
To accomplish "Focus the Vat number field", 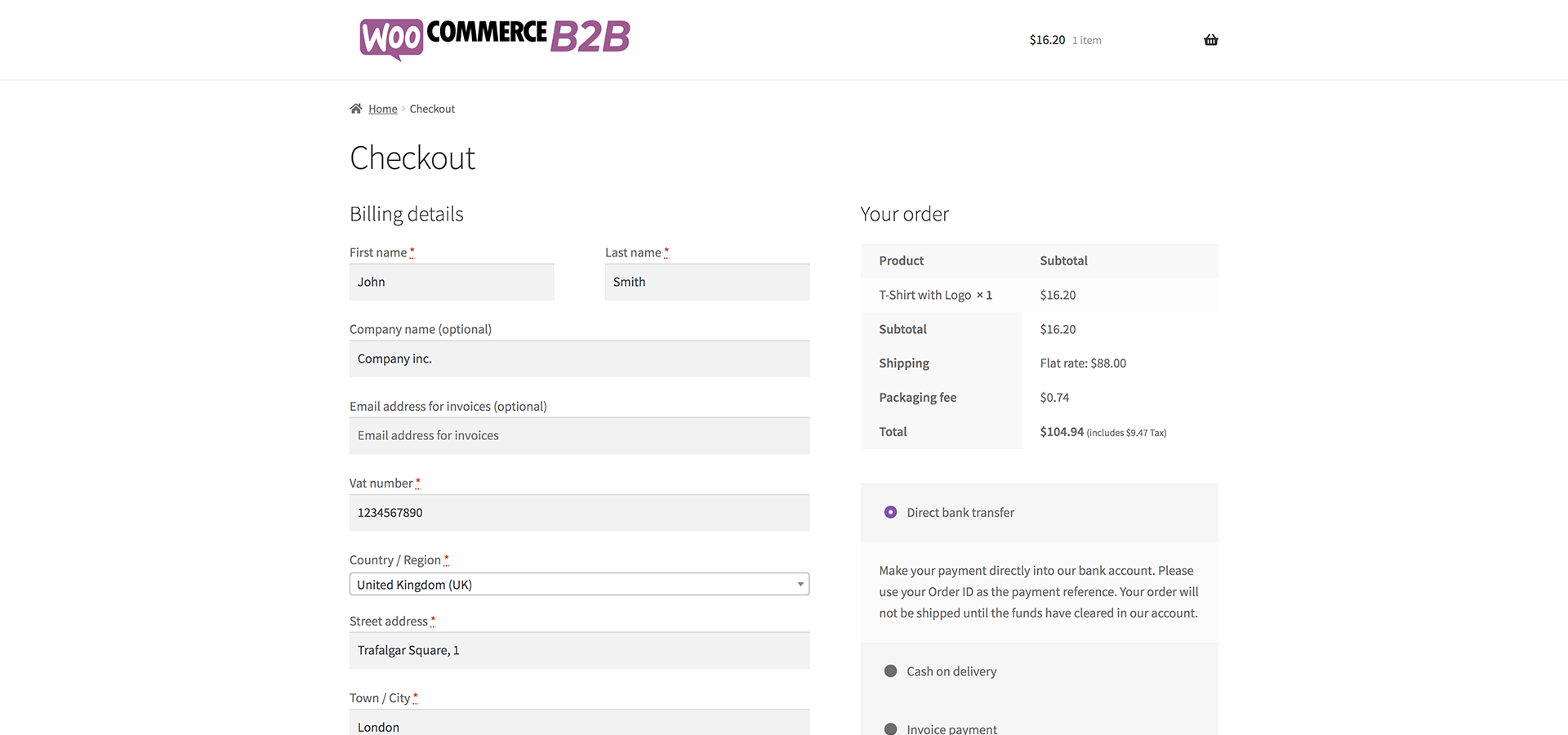I will (579, 513).
